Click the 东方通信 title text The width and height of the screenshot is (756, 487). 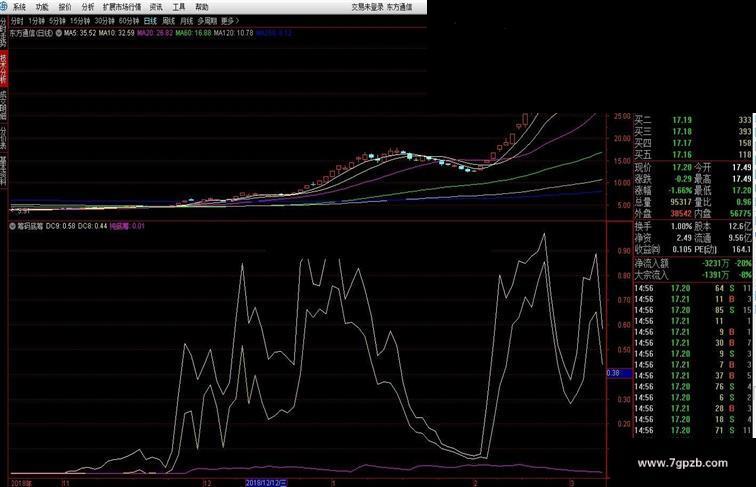(x=400, y=7)
